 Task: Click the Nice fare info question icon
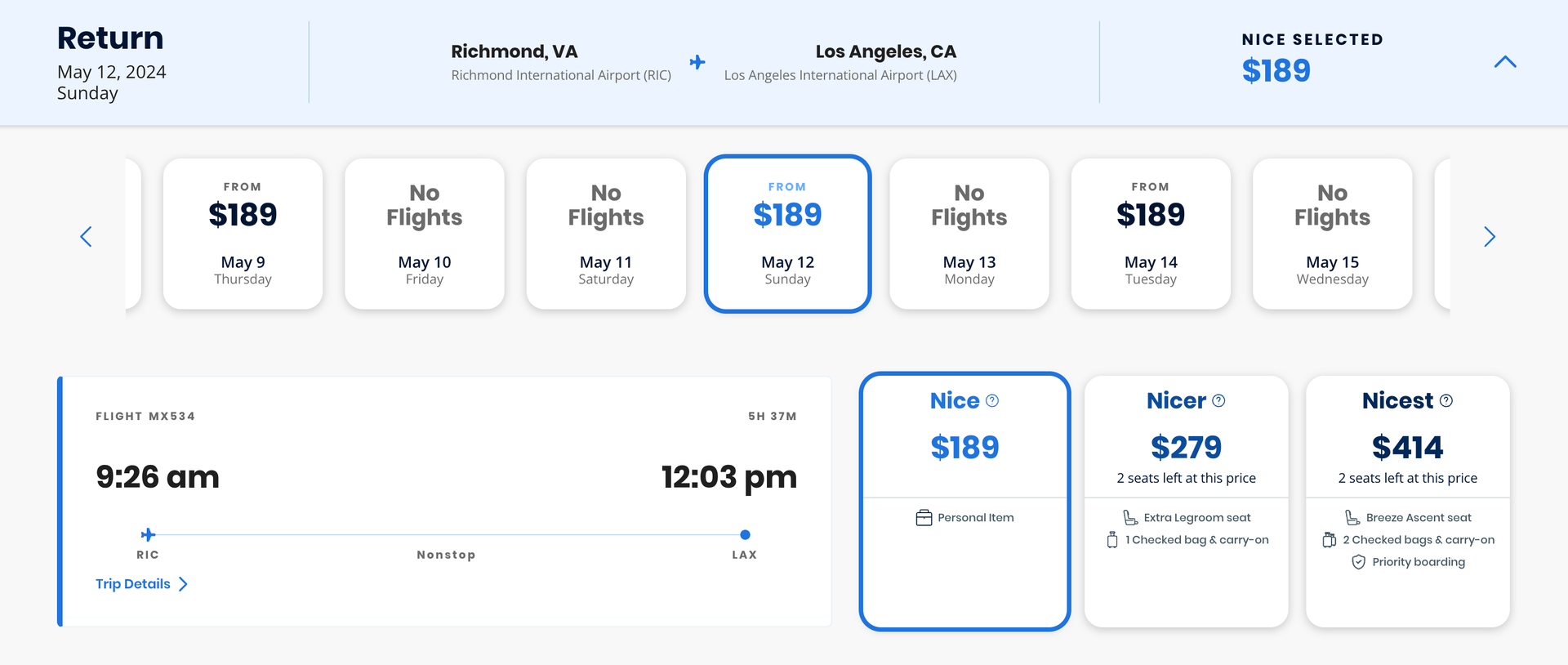992,400
